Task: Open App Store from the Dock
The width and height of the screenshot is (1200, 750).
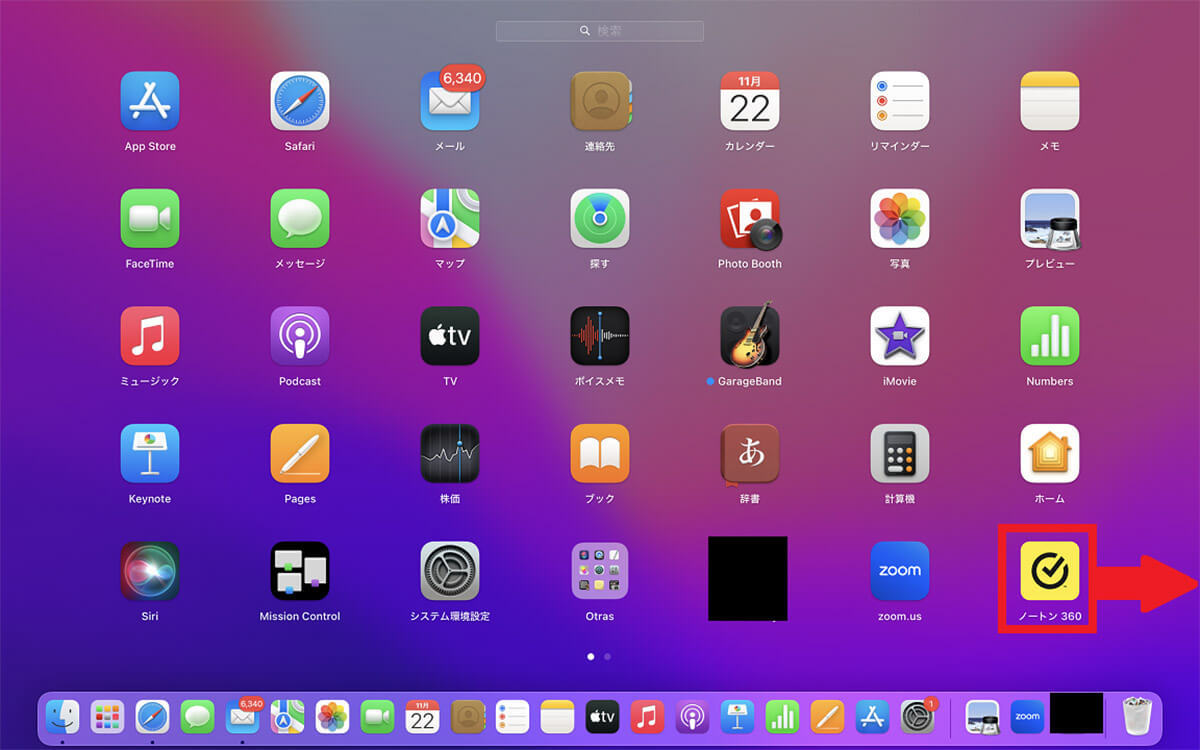Action: click(872, 716)
